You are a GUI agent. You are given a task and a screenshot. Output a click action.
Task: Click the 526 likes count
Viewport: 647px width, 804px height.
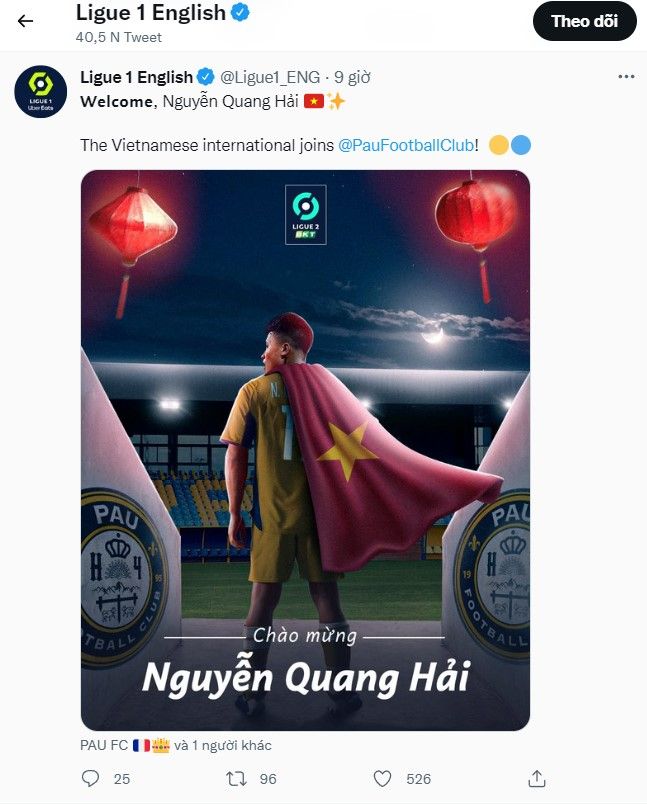(x=418, y=779)
